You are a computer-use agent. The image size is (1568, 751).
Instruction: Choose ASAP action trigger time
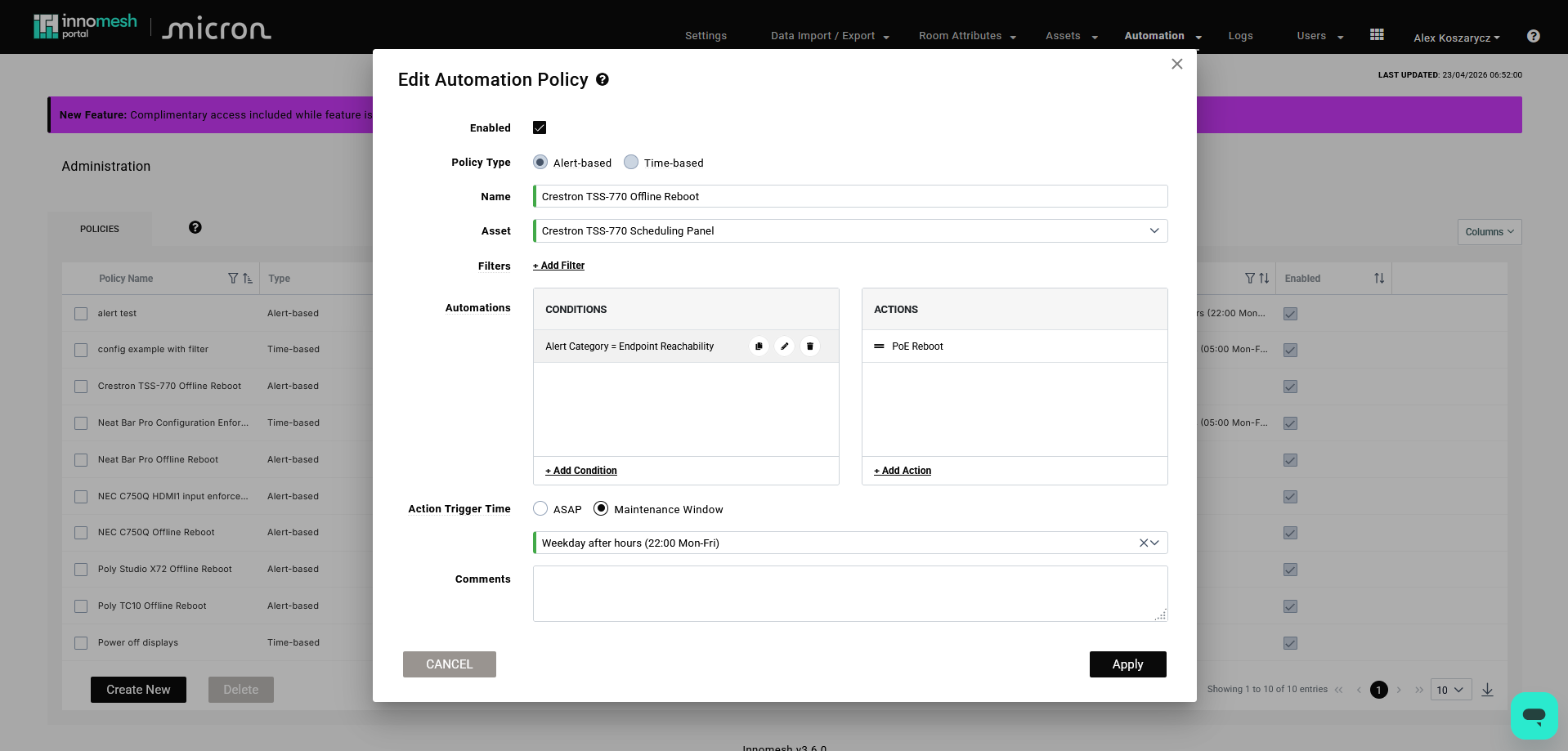tap(540, 508)
